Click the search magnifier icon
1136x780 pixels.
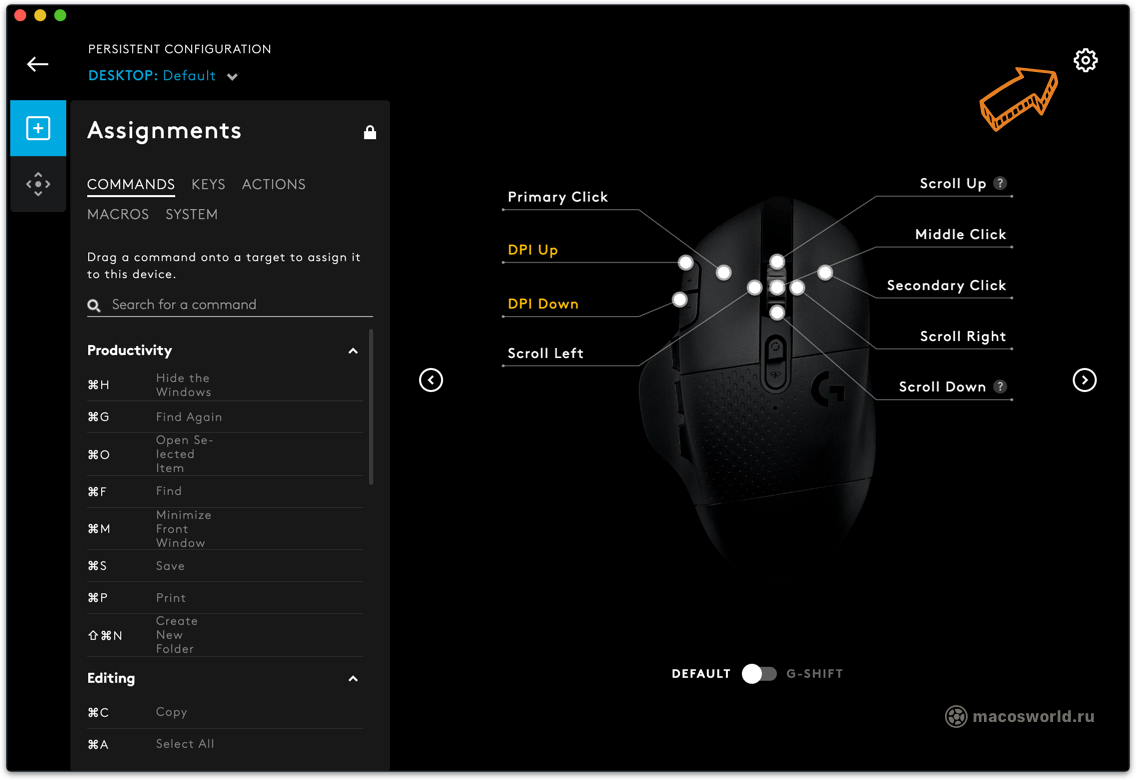point(94,305)
